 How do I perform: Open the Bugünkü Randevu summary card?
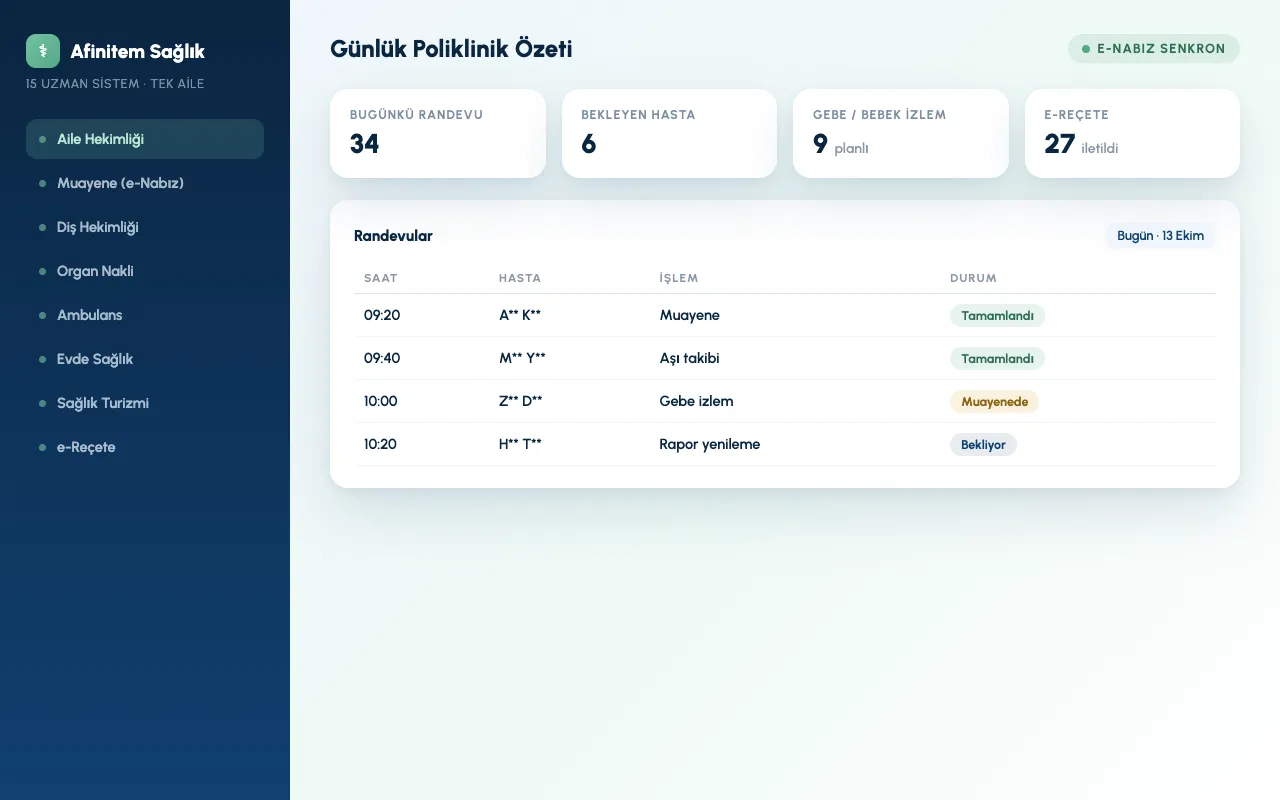click(438, 134)
